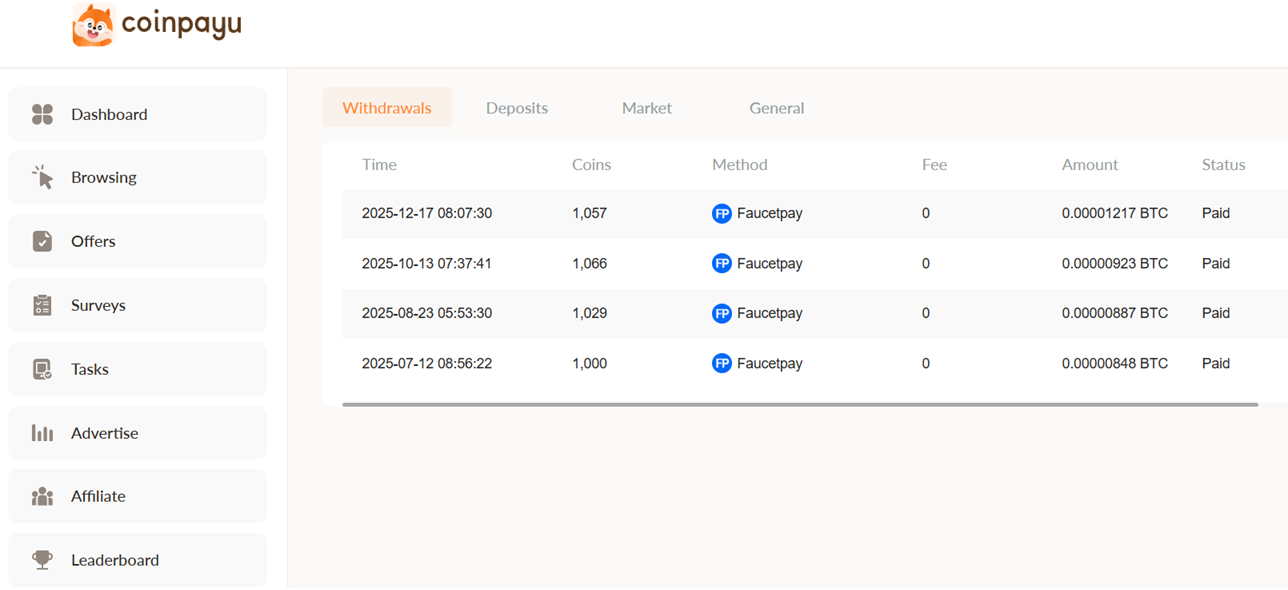Viewport: 1288px width, 590px height.
Task: Click the Leaderboard sidebar label
Action: [115, 560]
